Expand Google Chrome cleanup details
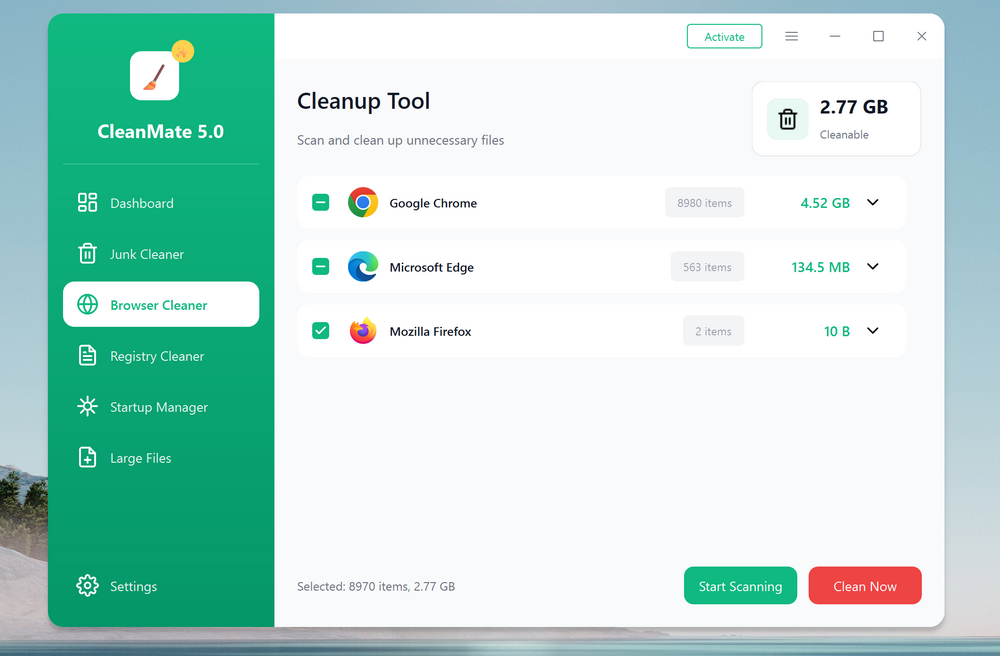Screen dimensions: 1000x656 pos(872,202)
